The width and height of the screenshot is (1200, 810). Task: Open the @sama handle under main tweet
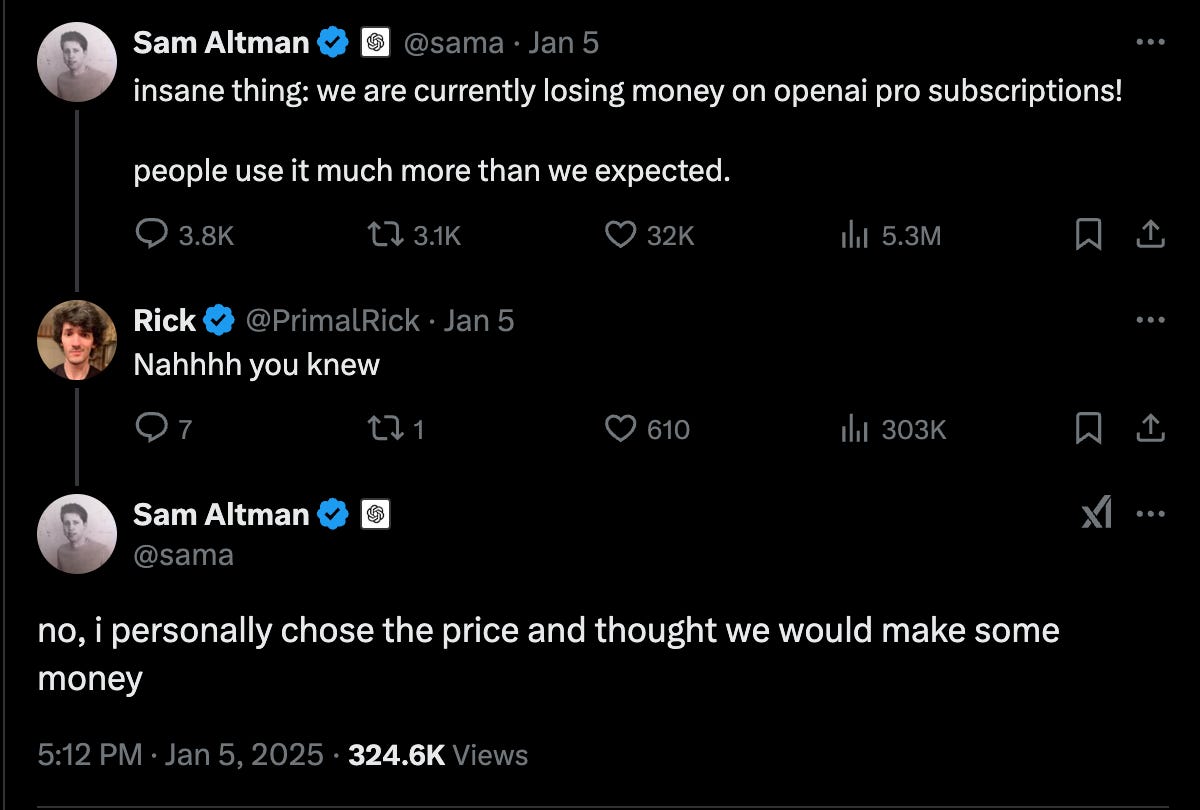[183, 554]
